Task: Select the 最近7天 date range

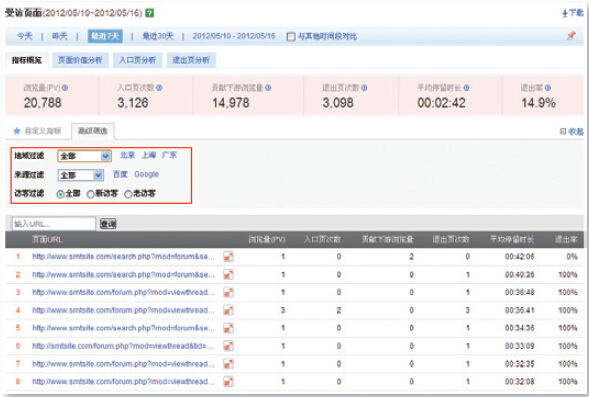Action: pos(105,36)
